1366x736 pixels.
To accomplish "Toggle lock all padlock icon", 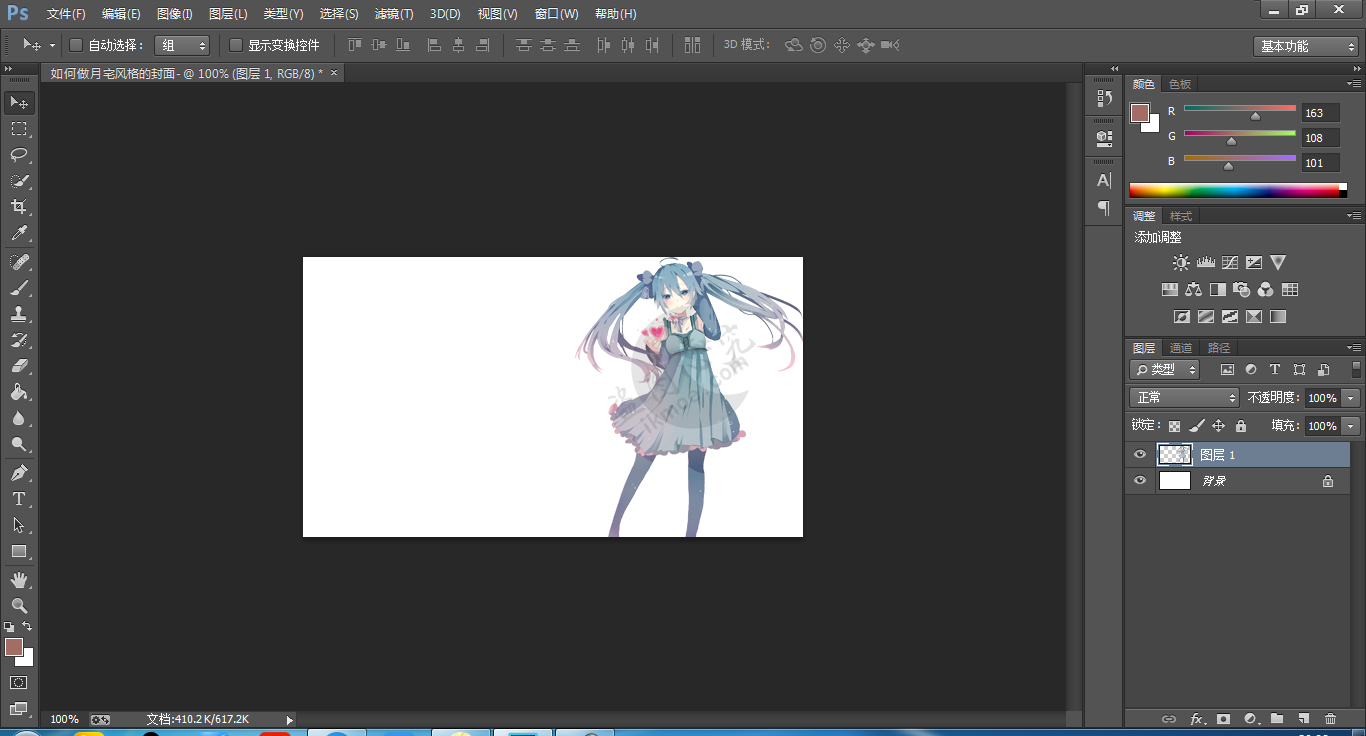I will (1240, 426).
